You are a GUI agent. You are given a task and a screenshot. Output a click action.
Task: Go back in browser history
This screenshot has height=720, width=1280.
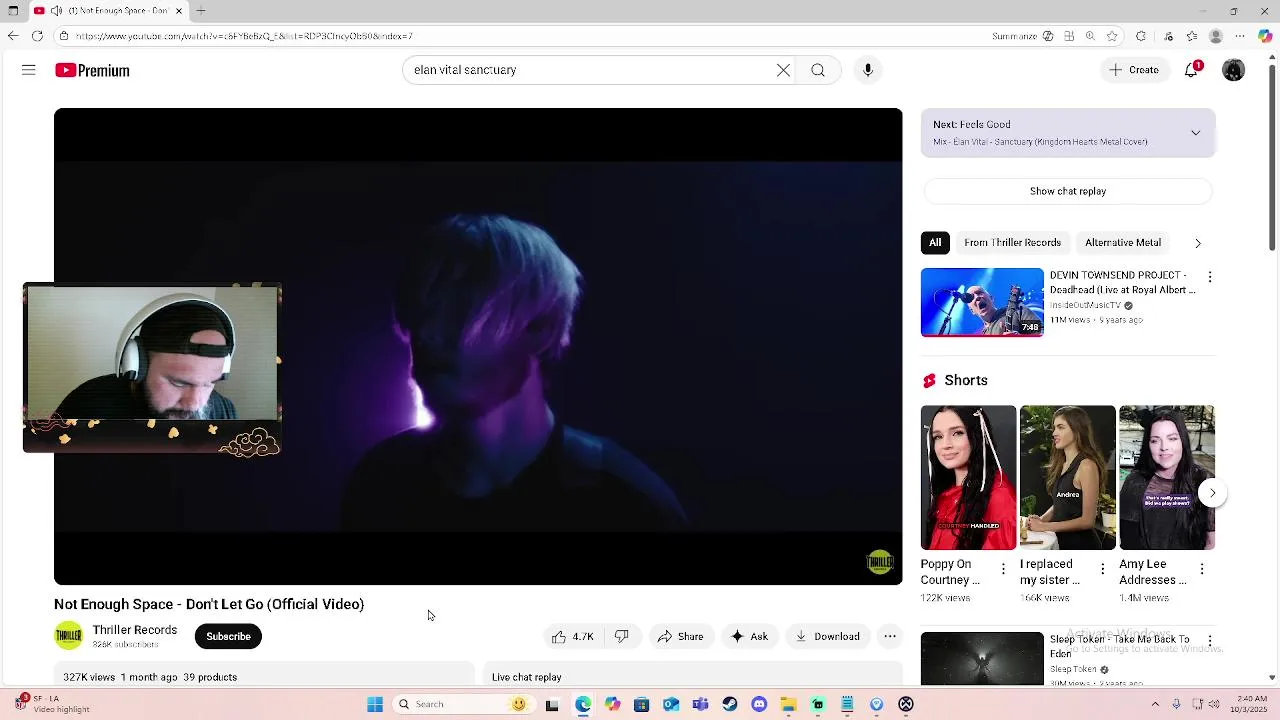pos(12,36)
